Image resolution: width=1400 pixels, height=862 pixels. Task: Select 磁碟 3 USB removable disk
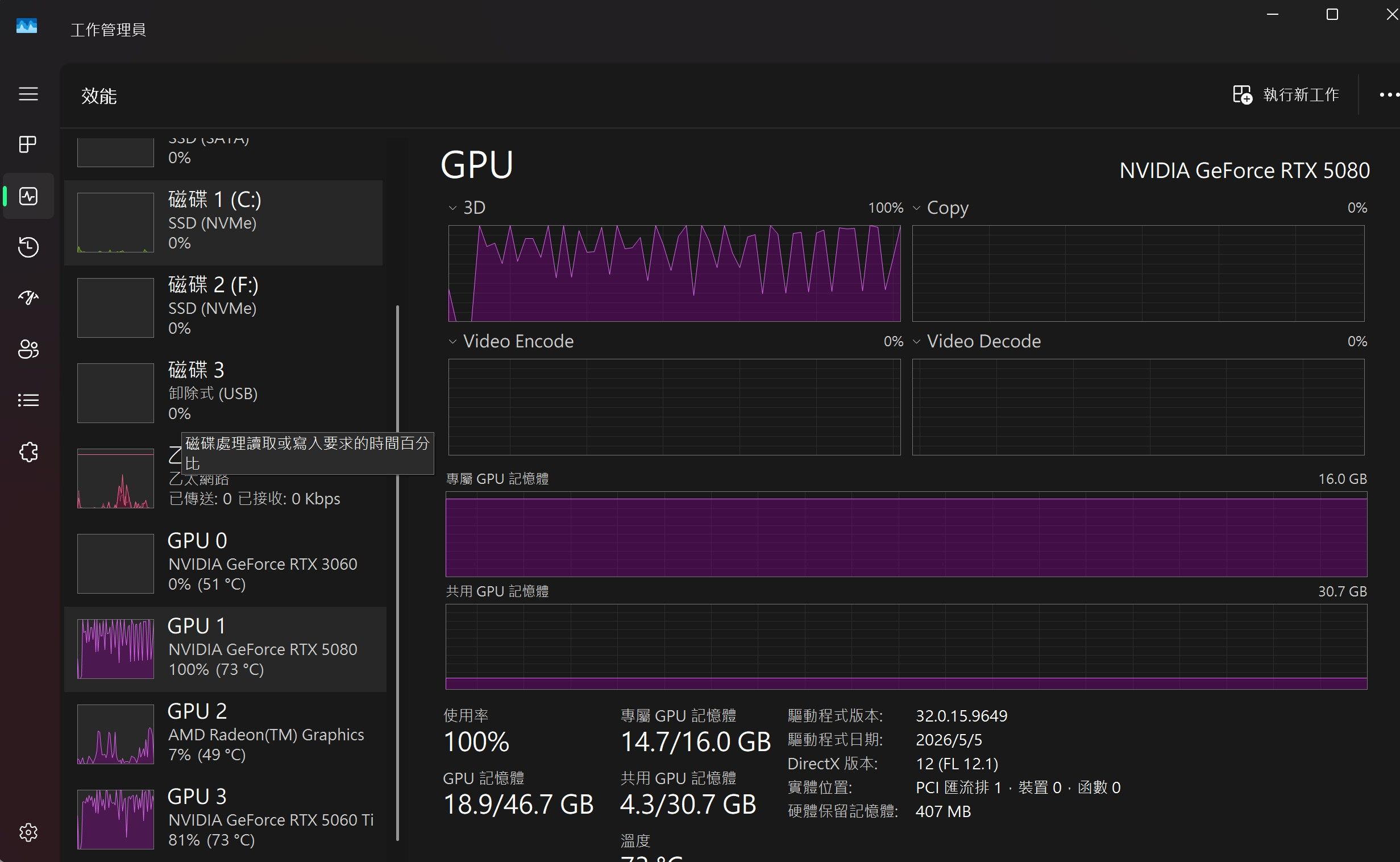tap(223, 393)
